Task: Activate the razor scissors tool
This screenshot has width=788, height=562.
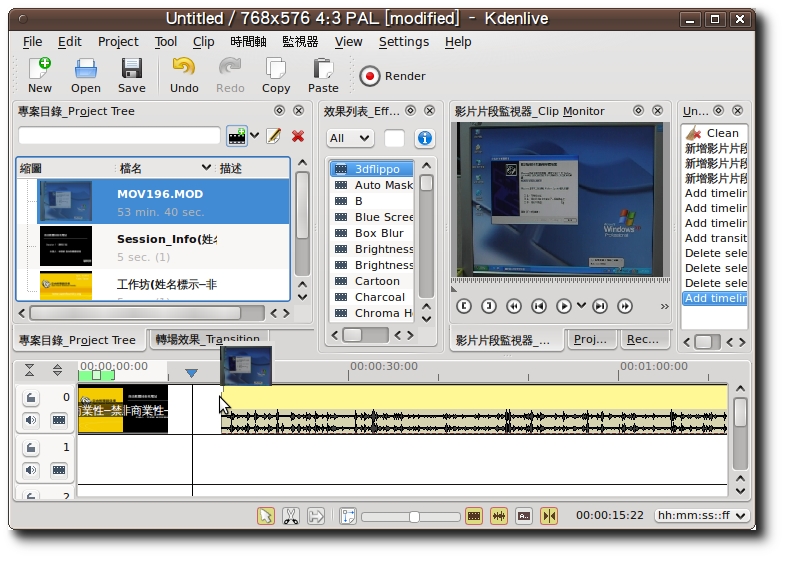Action: point(291,516)
